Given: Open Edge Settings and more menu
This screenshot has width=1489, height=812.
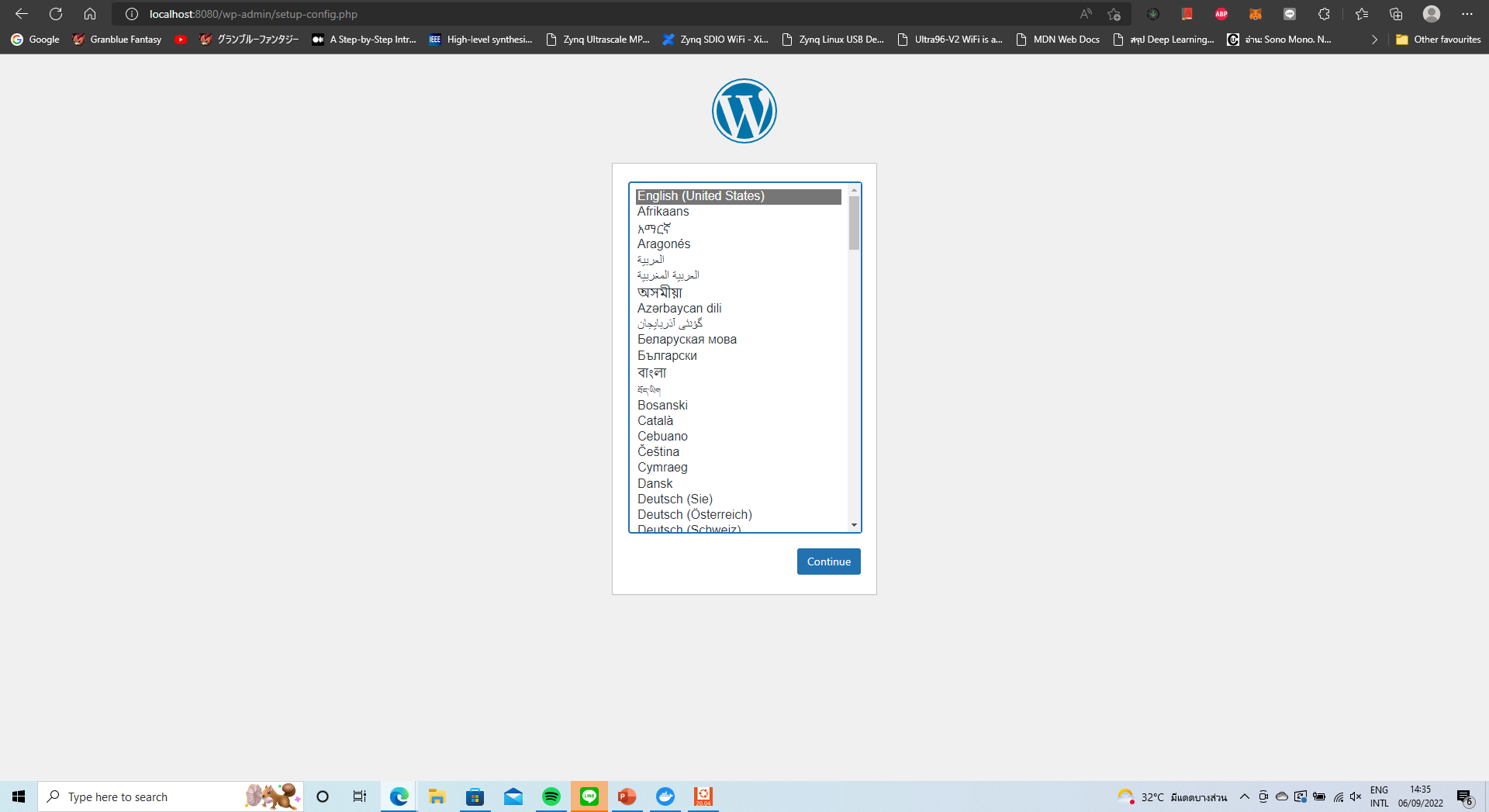Looking at the screenshot, I should (x=1467, y=14).
